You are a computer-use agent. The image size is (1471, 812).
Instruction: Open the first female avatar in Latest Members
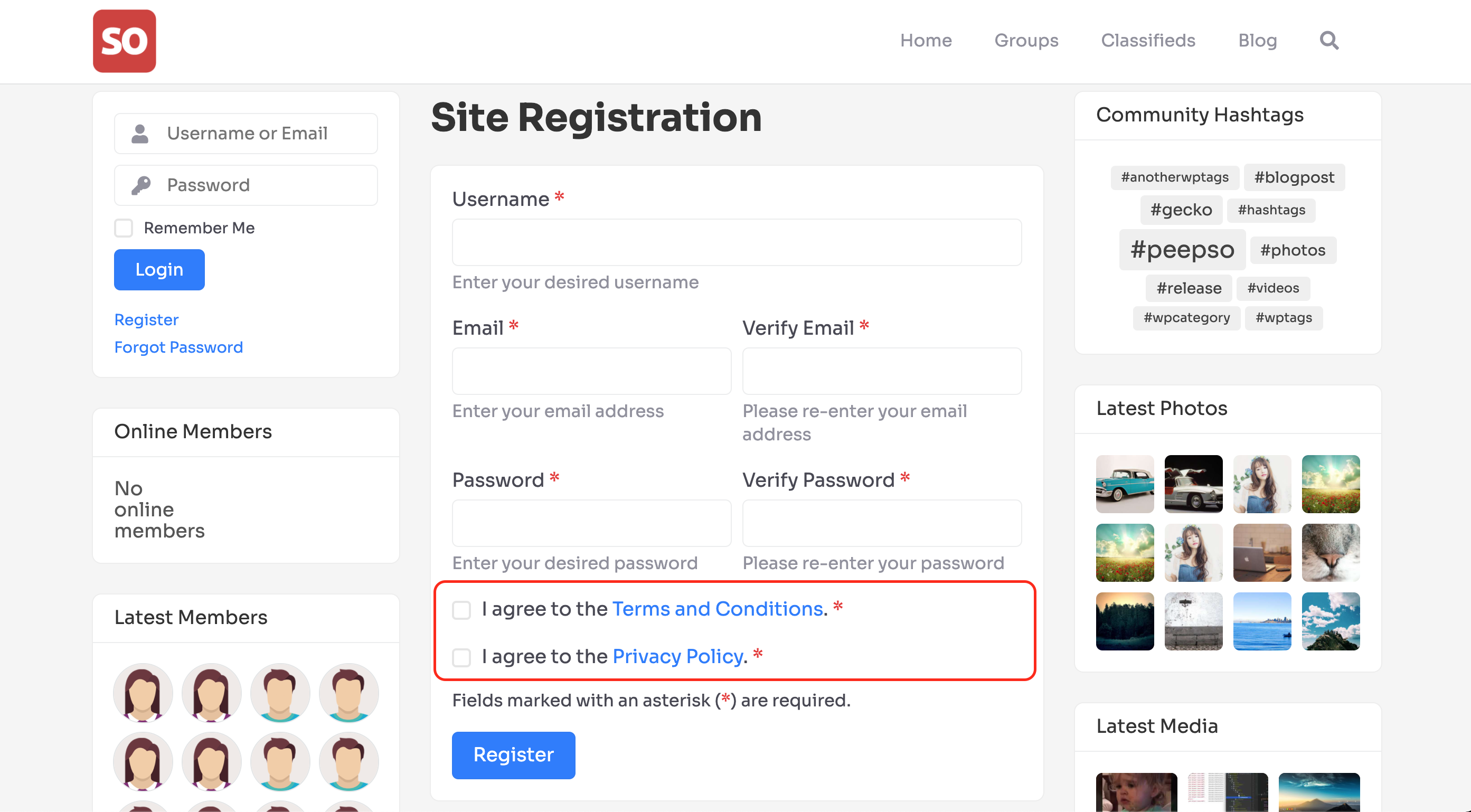[143, 693]
